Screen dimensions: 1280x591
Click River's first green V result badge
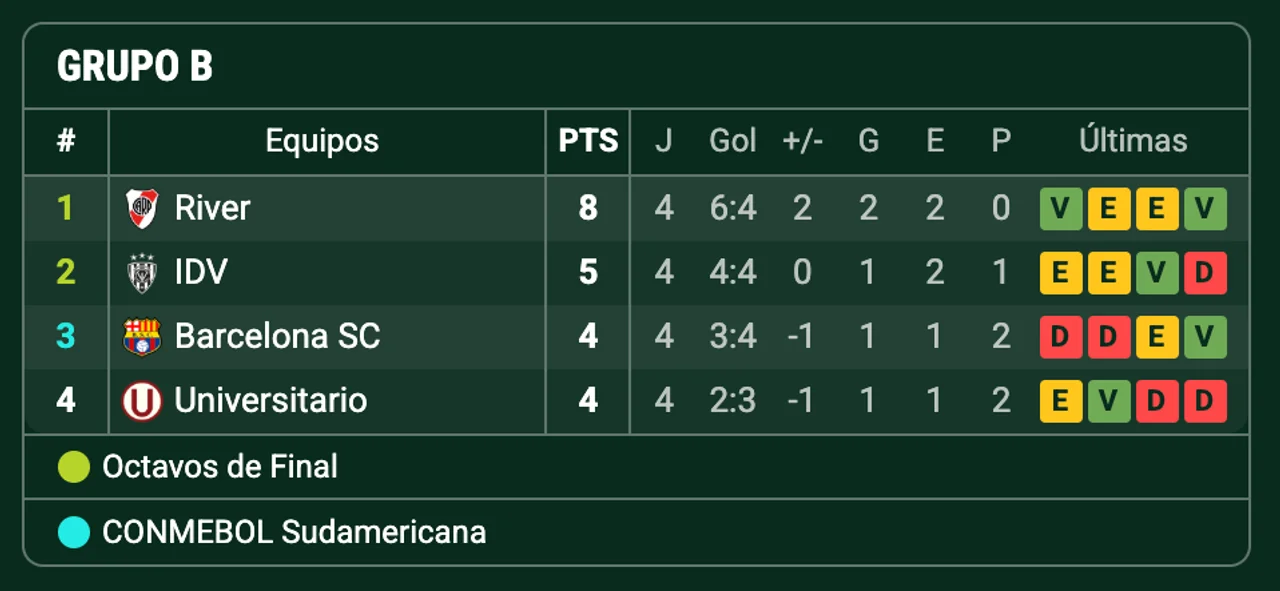[1061, 209]
